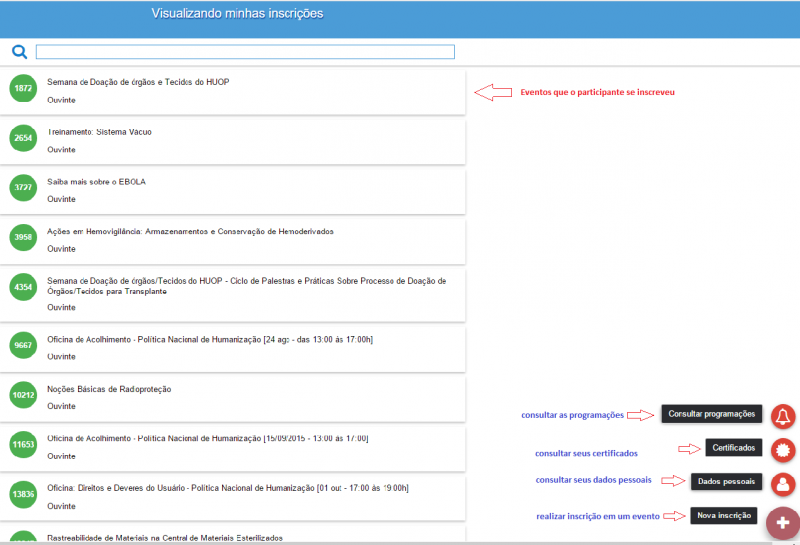The height and width of the screenshot is (545, 800).
Task: Click the red certificate badge icon
Action: 782,449
